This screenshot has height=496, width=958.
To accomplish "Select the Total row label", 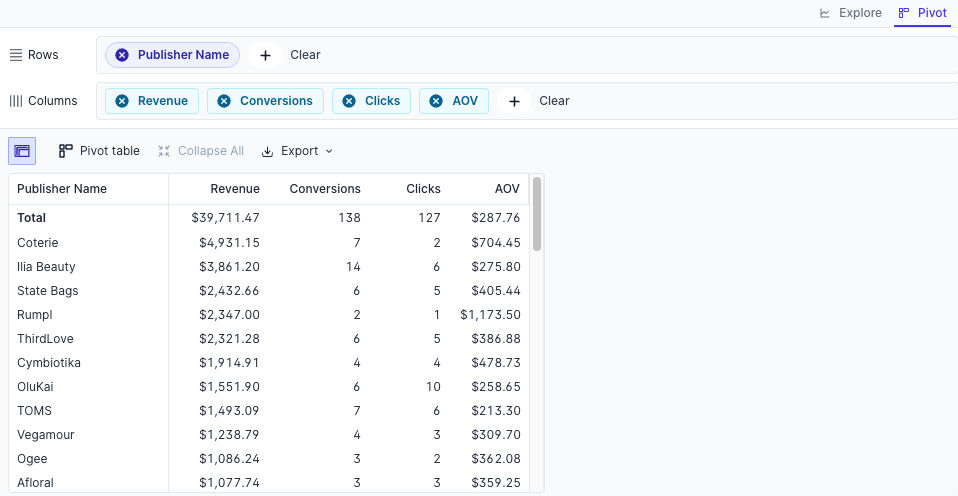I will tap(31, 218).
